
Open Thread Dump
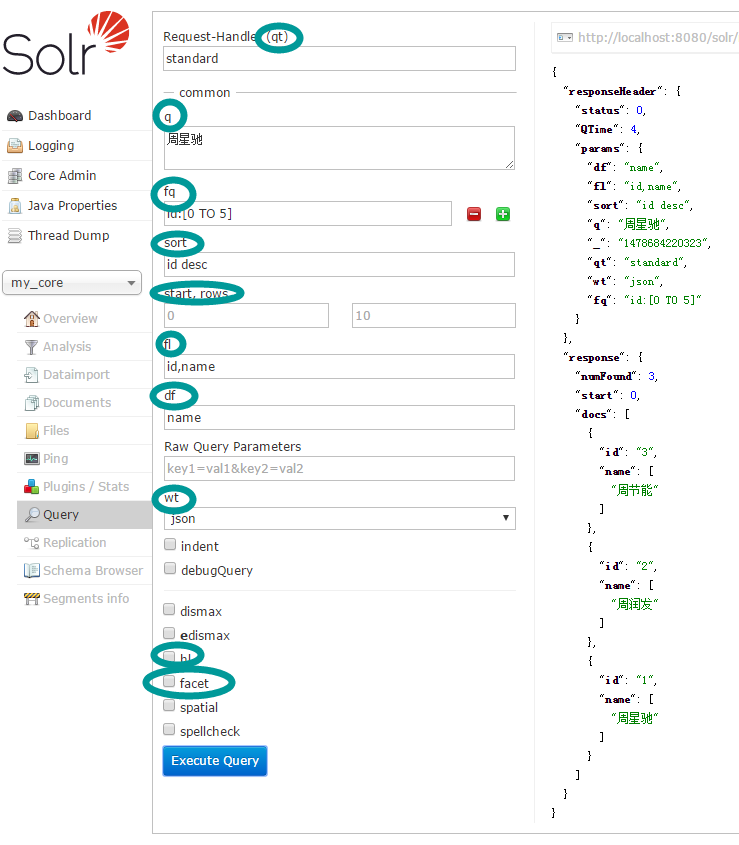point(68,236)
